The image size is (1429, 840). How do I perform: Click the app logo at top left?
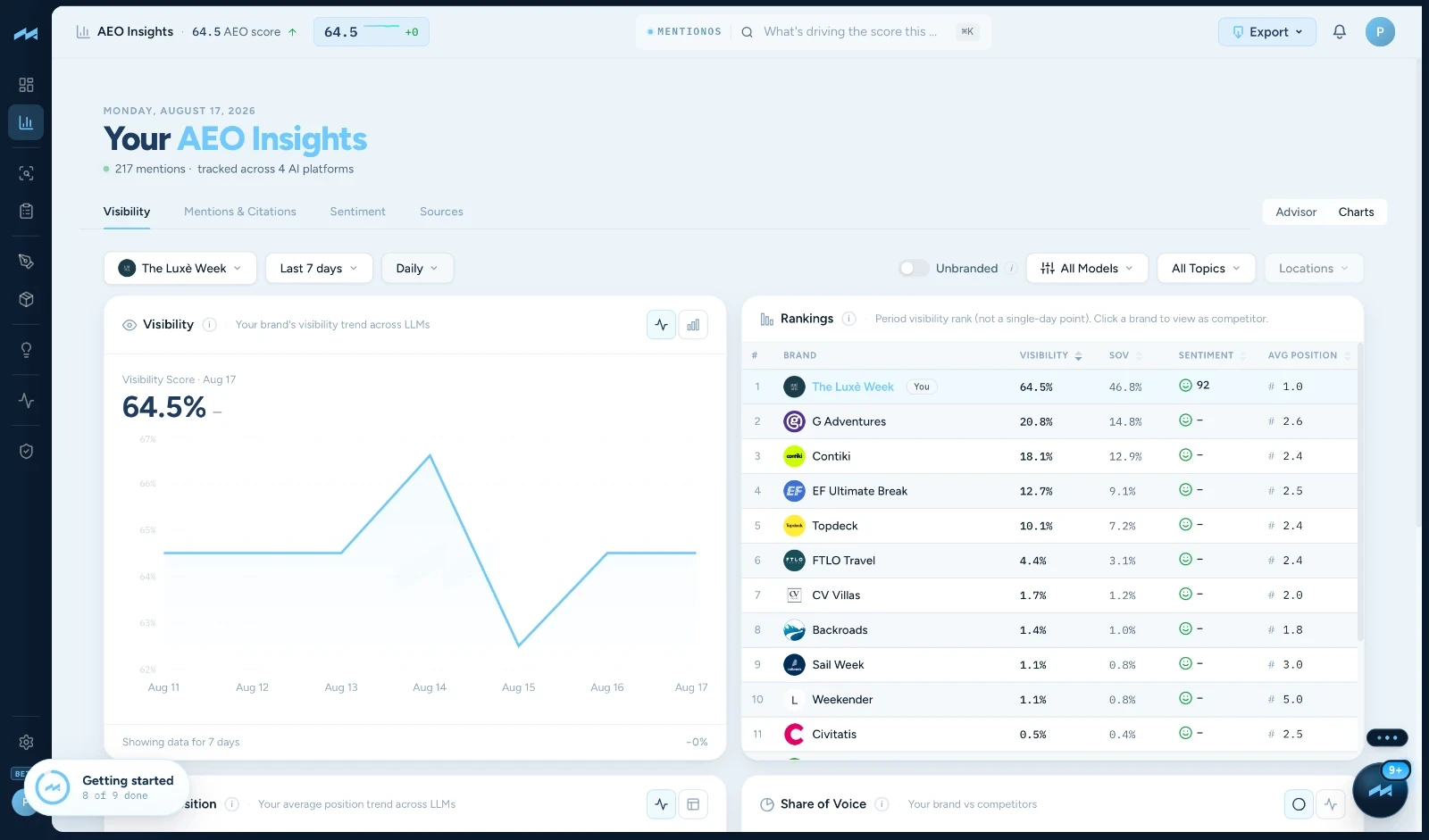pyautogui.click(x=26, y=34)
